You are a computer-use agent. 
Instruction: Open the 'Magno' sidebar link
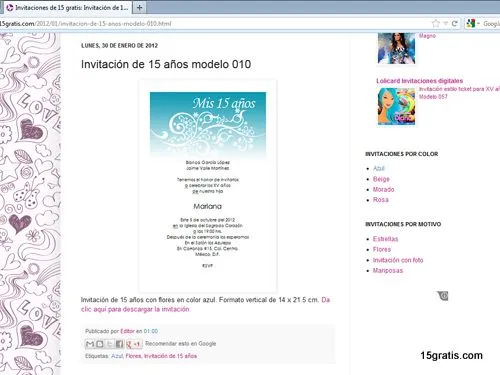427,36
